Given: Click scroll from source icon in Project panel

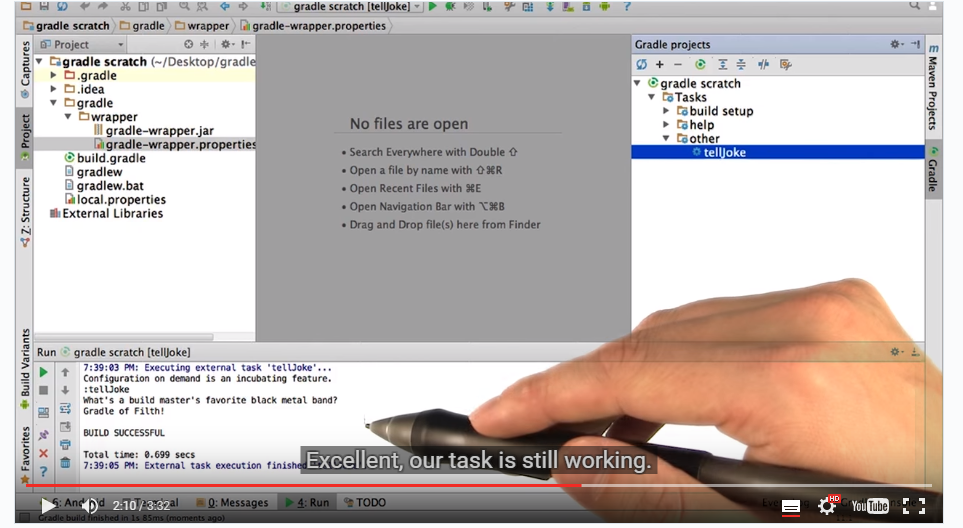Looking at the screenshot, I should 189,44.
